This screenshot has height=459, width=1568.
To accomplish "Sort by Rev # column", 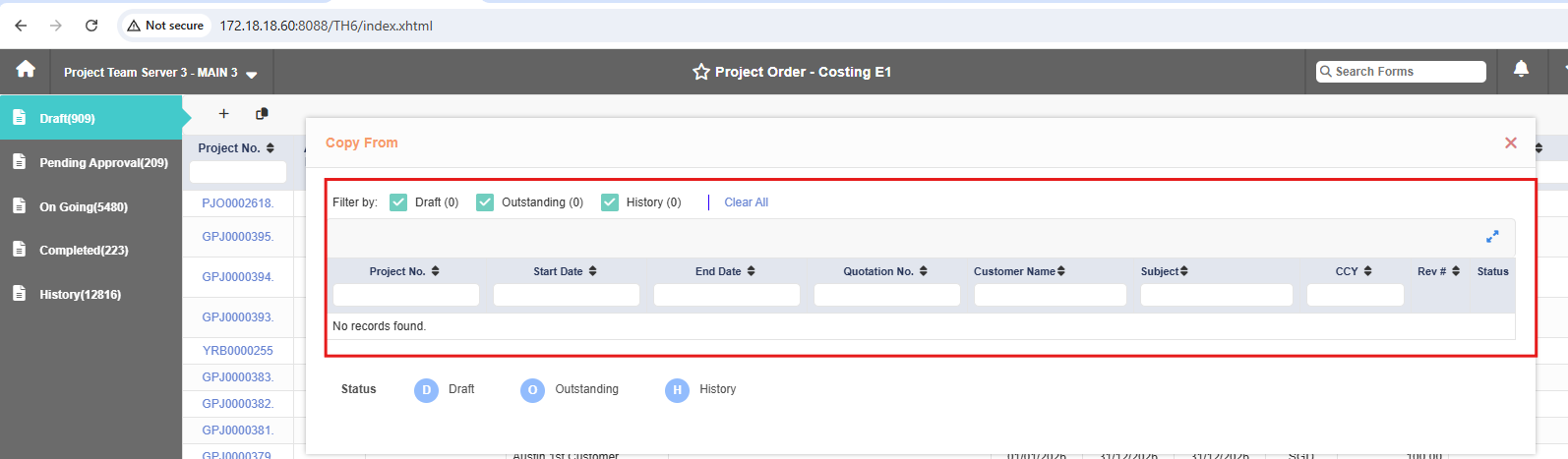I will click(1456, 271).
